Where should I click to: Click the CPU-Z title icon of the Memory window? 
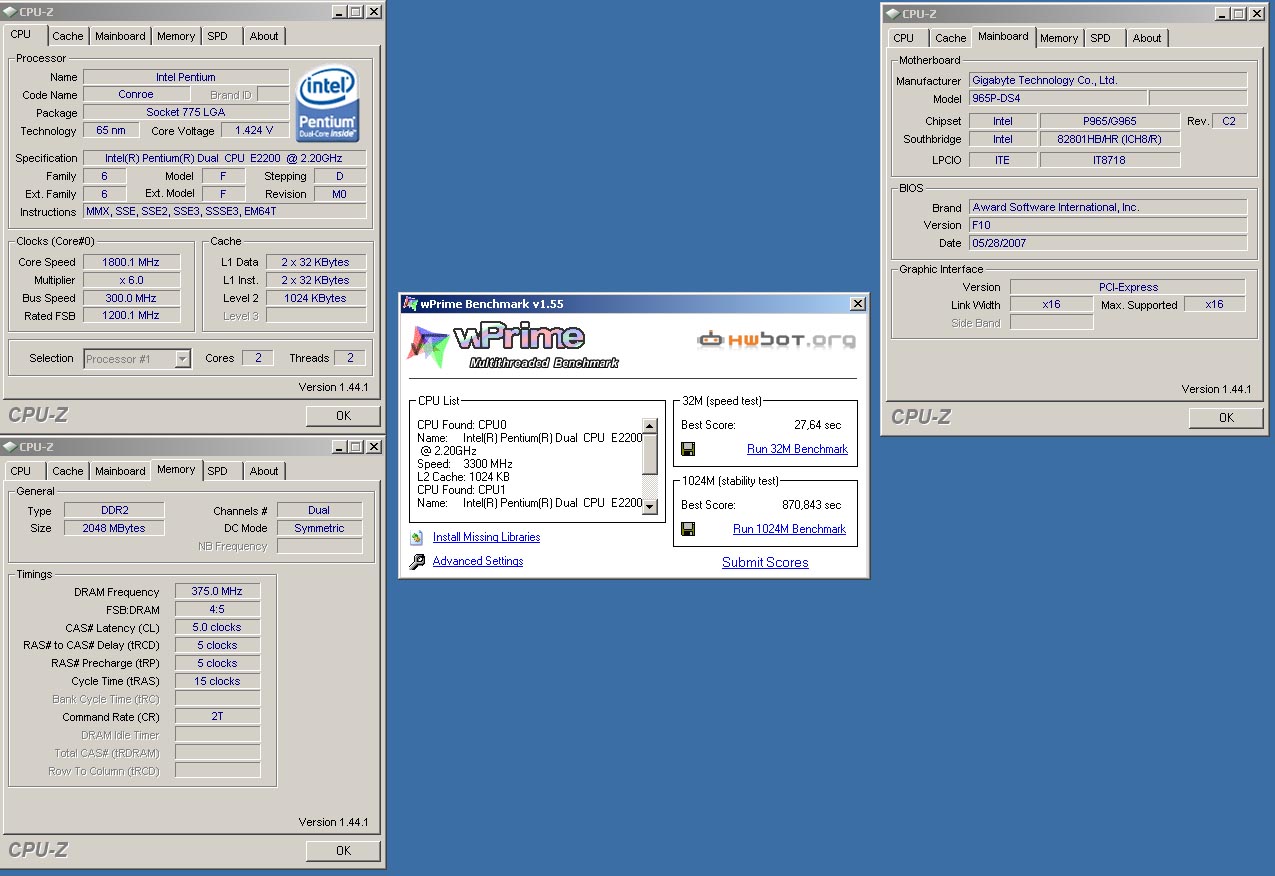coord(10,447)
